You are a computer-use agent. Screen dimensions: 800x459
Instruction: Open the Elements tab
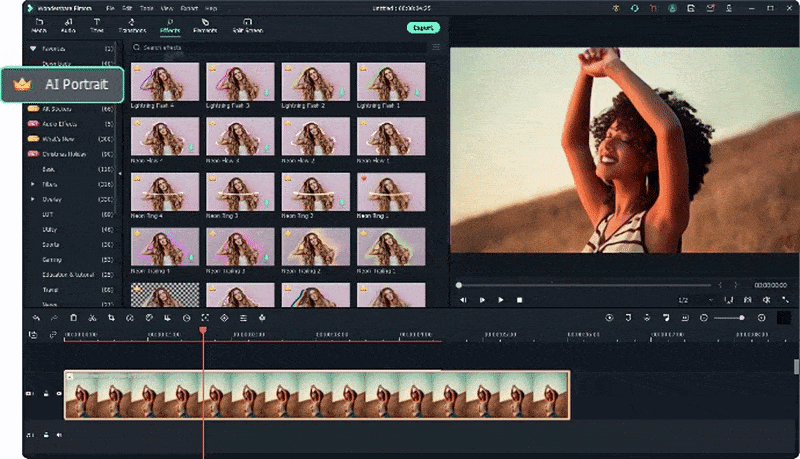point(205,26)
